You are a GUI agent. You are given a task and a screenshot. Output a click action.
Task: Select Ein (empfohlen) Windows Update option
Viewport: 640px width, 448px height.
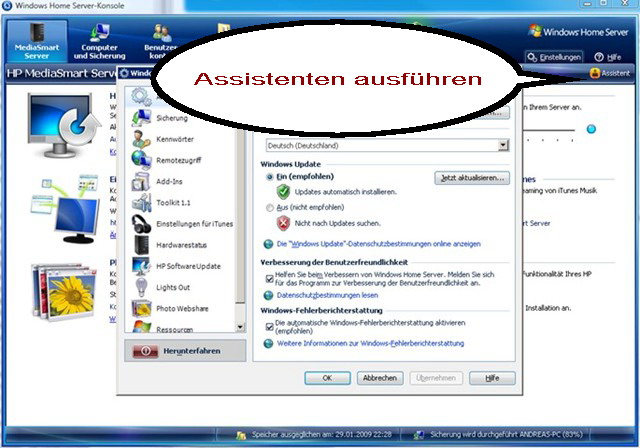tap(300, 177)
